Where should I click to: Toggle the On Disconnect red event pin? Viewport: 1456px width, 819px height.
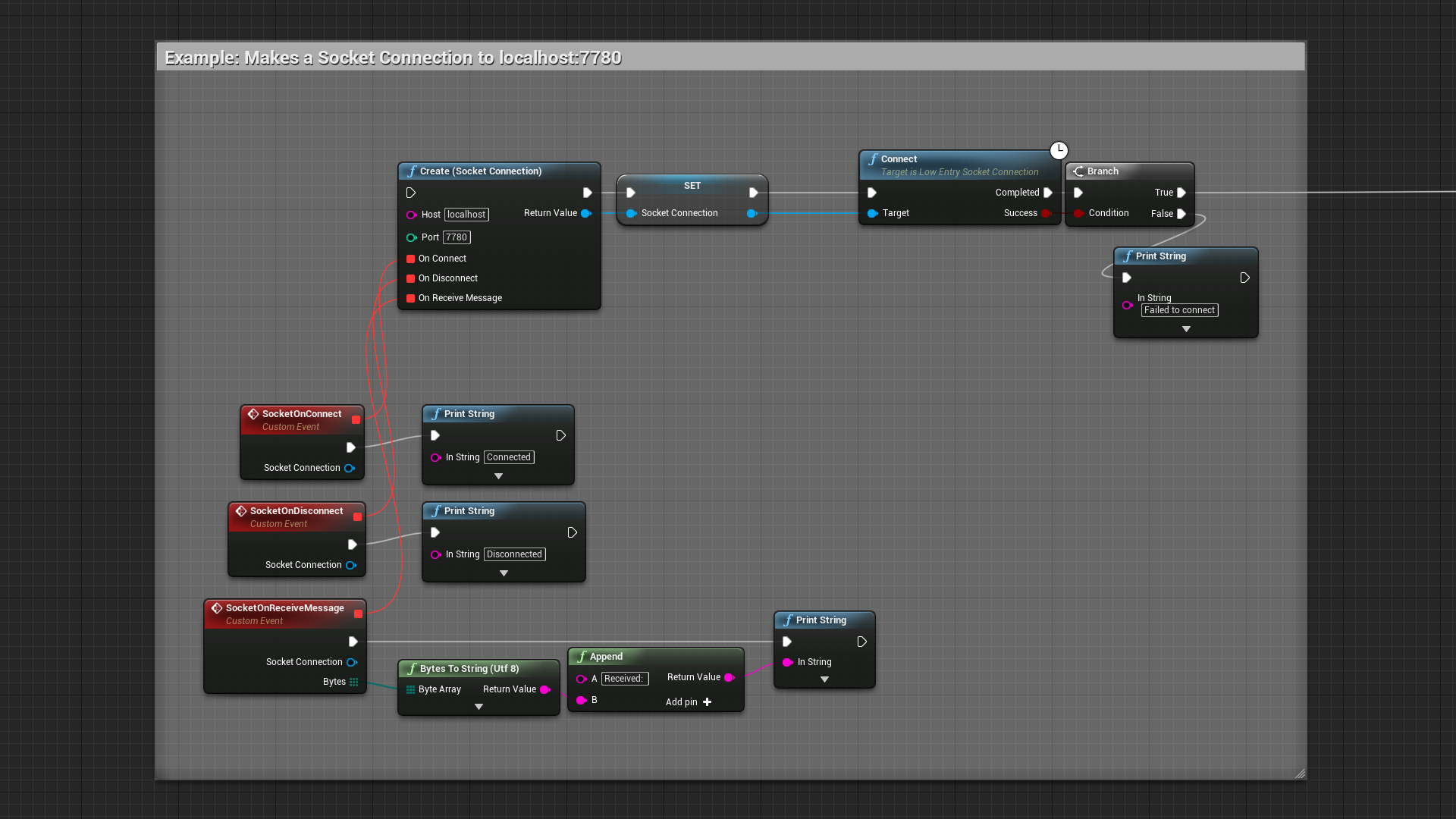point(410,278)
